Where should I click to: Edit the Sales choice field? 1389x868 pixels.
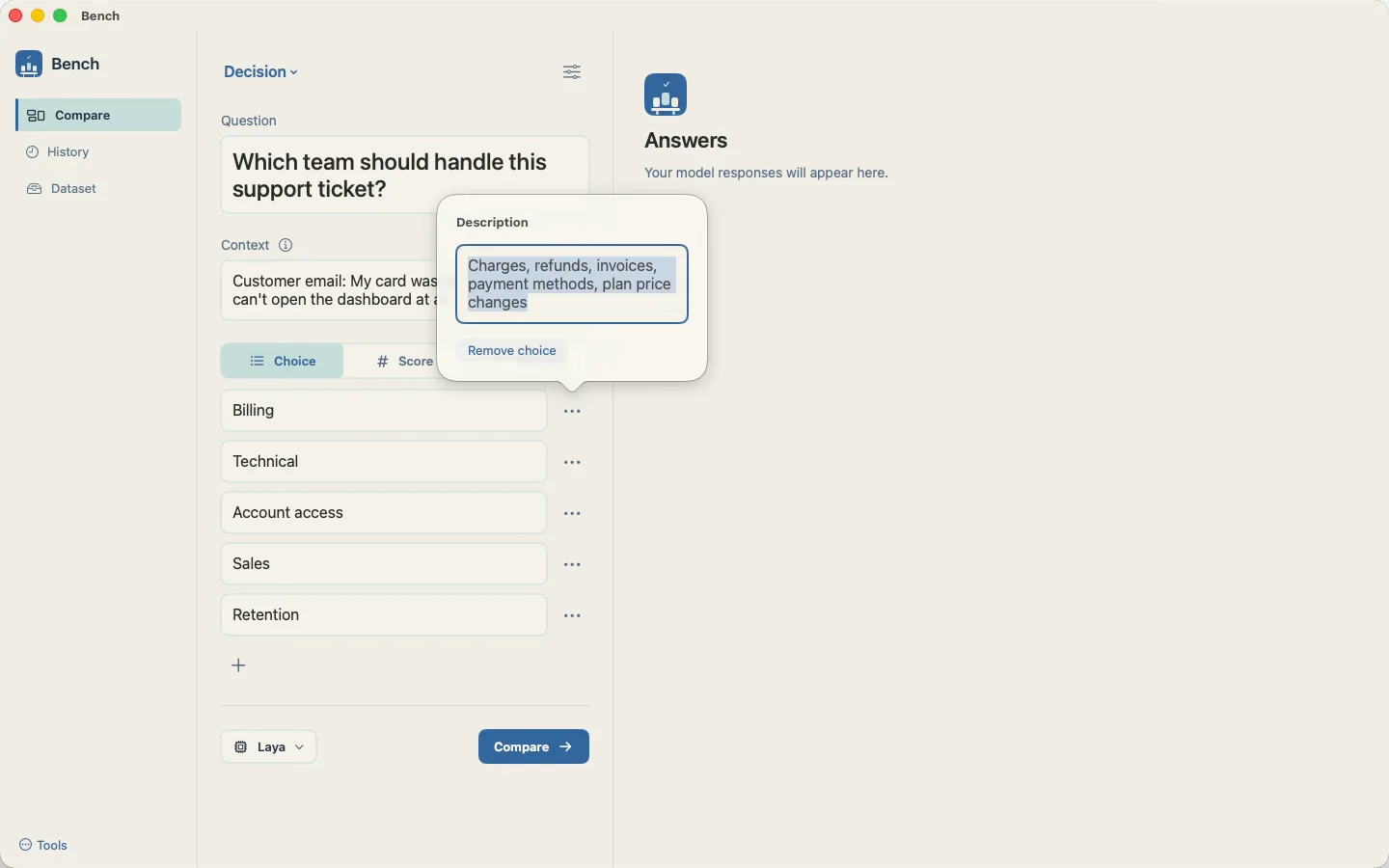click(x=384, y=564)
